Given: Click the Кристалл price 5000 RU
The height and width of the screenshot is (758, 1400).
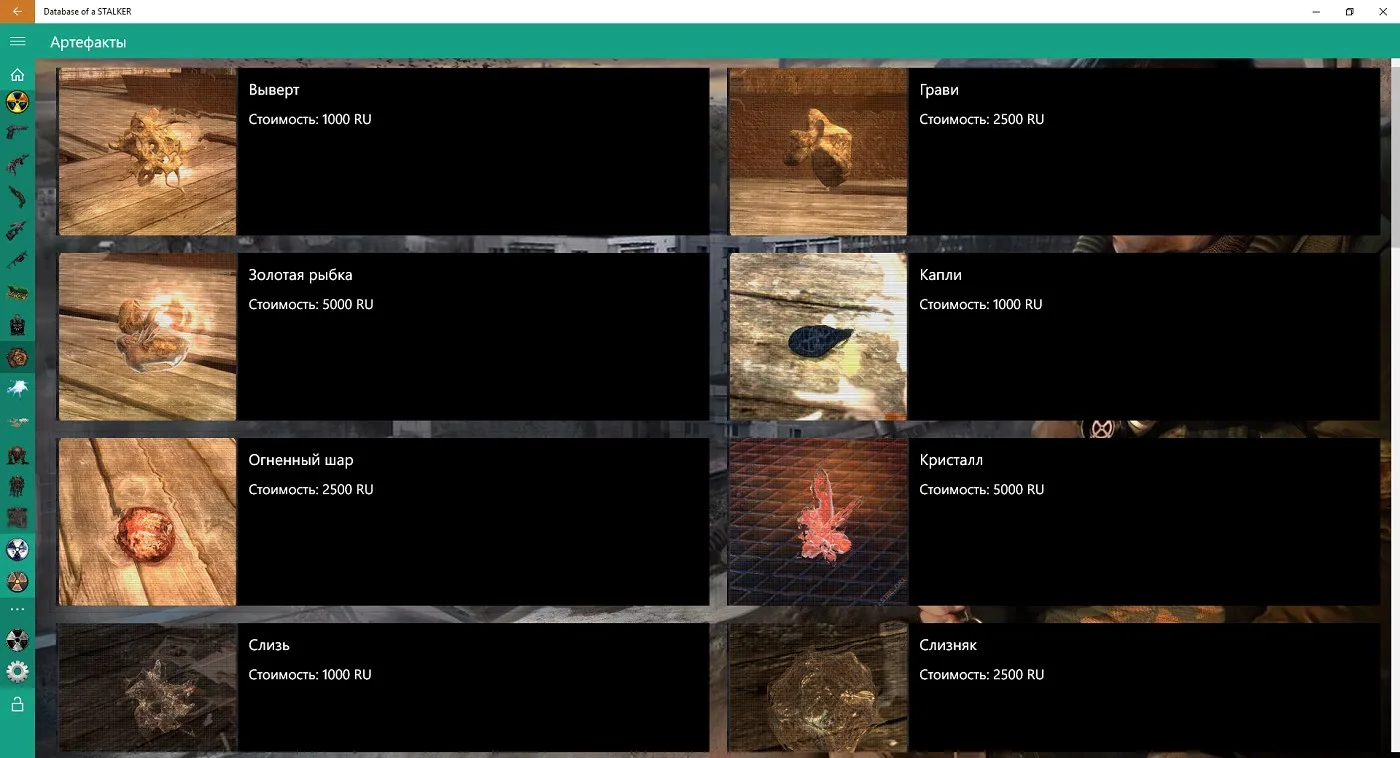Looking at the screenshot, I should click(x=982, y=489).
